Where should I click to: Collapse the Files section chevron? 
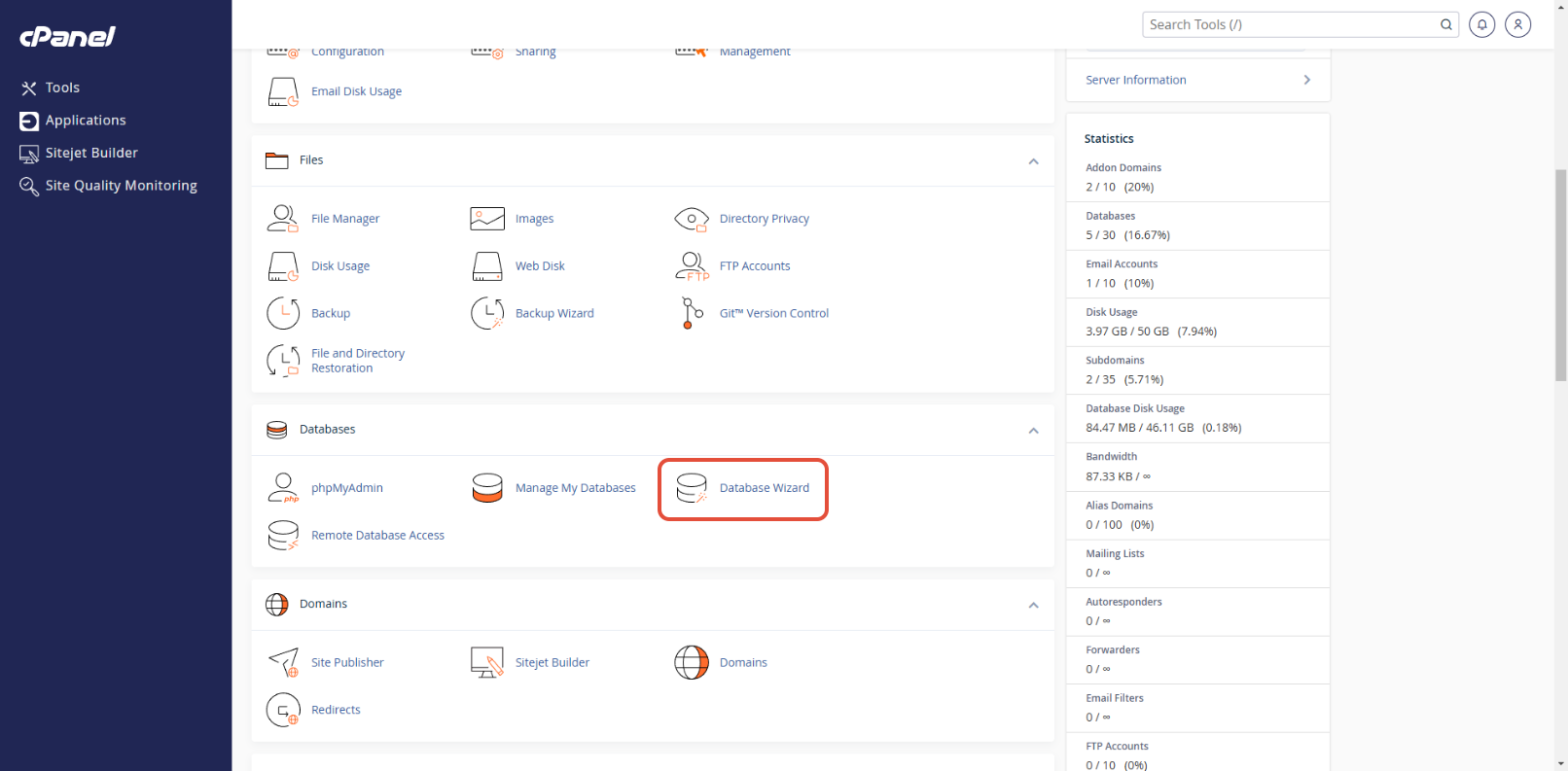1034,161
